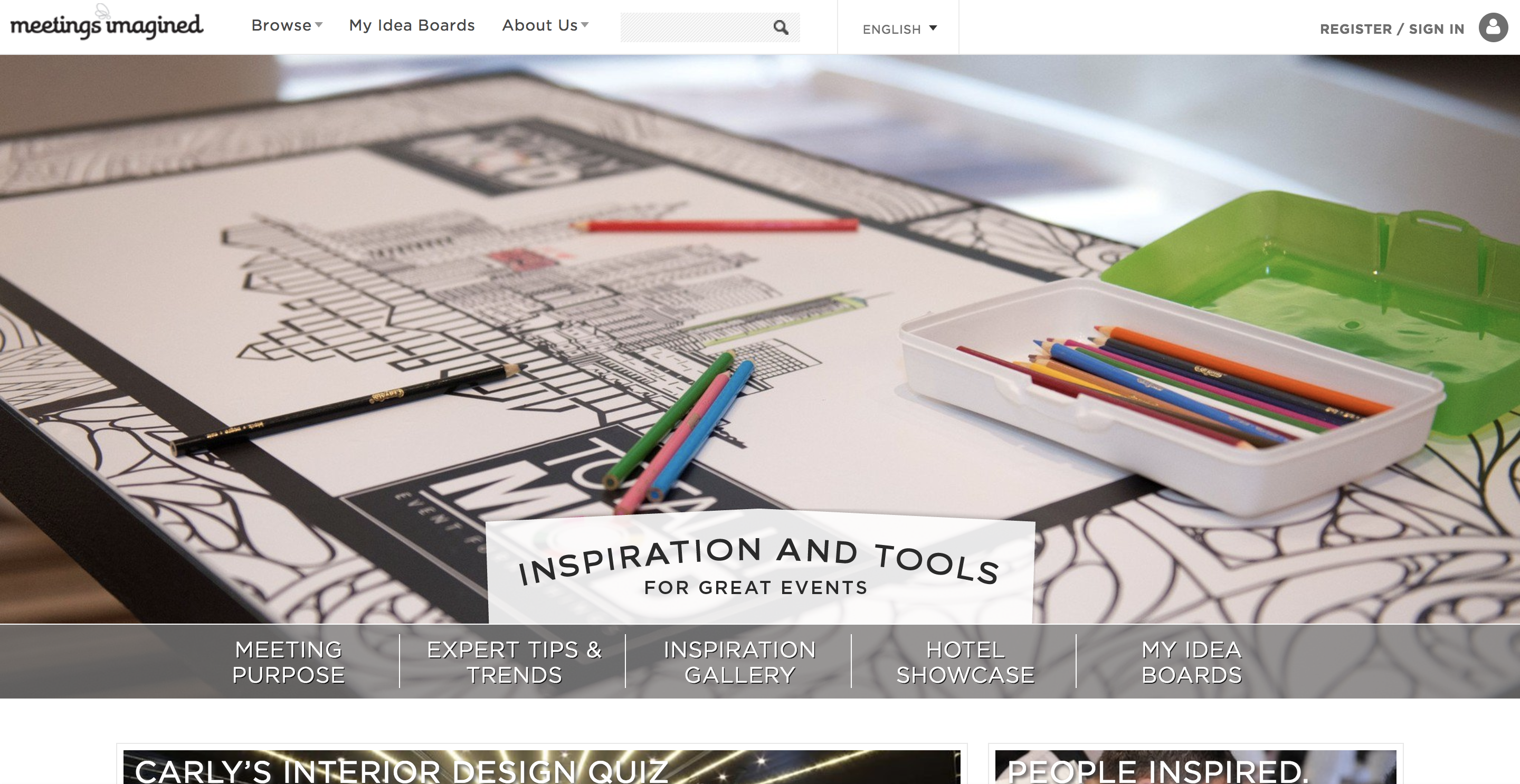Click the search magnifier icon

pyautogui.click(x=781, y=27)
